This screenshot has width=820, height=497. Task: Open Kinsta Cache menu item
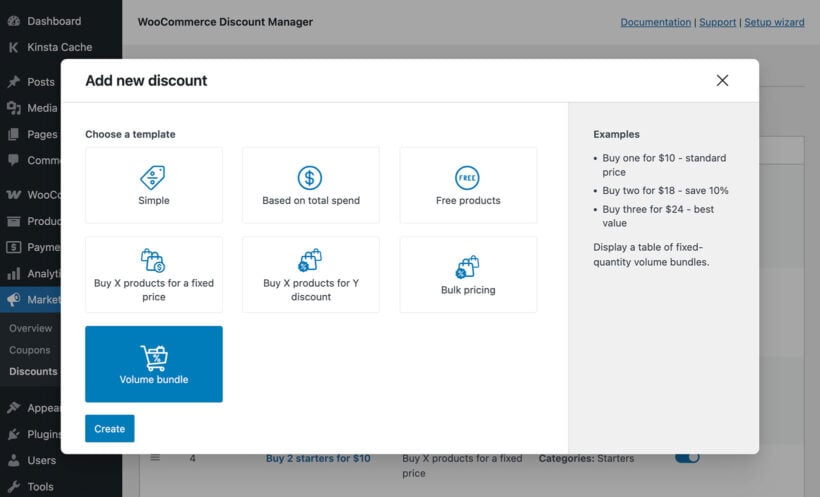(59, 47)
